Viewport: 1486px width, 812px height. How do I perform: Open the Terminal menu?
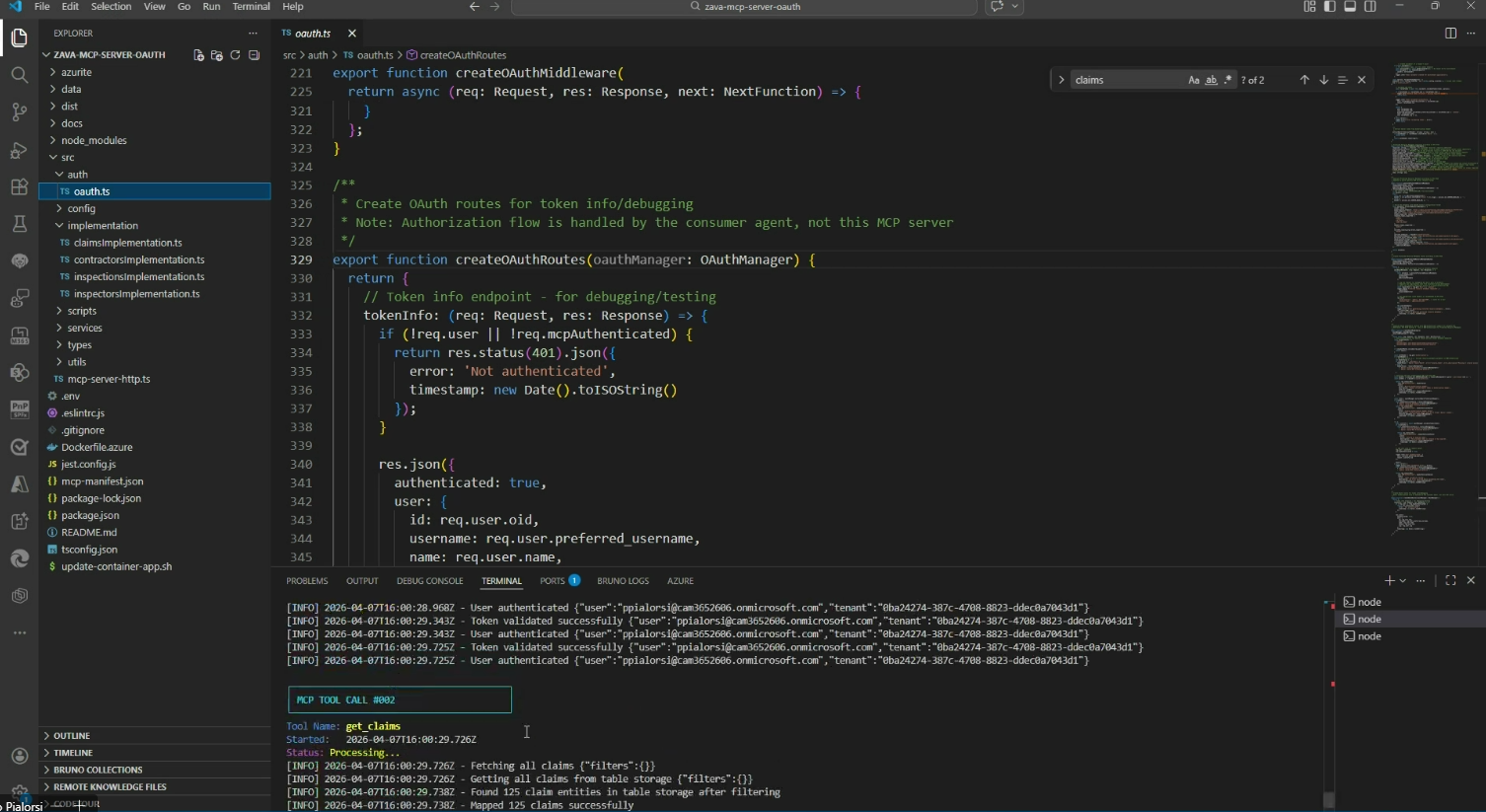click(x=251, y=7)
